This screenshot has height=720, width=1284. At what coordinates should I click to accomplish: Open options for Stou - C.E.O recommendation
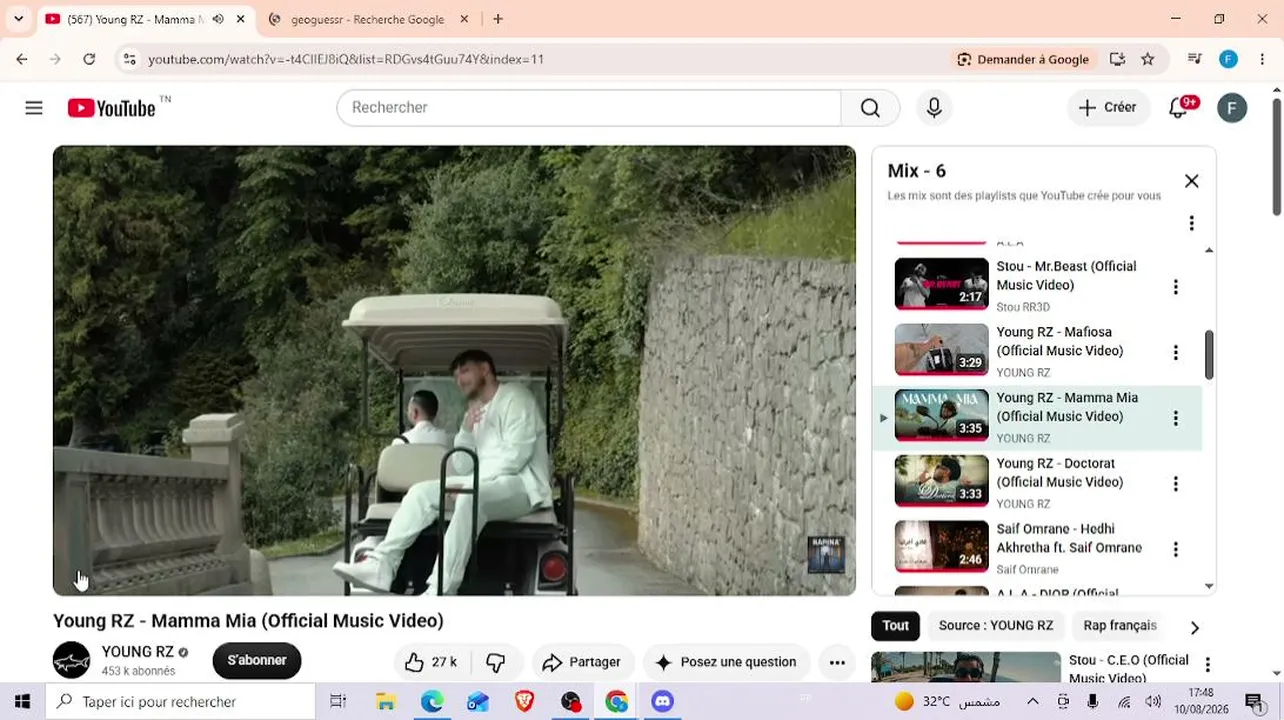click(x=1207, y=665)
